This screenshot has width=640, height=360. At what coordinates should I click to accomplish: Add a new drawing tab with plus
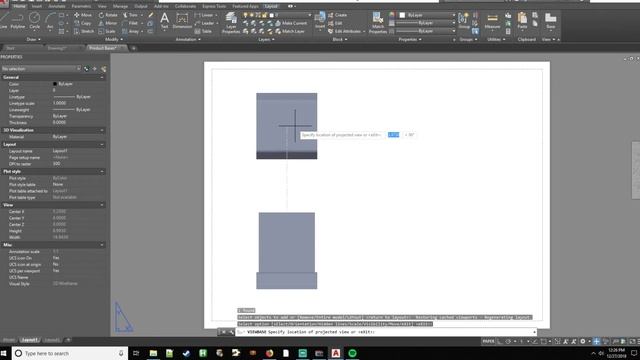click(133, 48)
